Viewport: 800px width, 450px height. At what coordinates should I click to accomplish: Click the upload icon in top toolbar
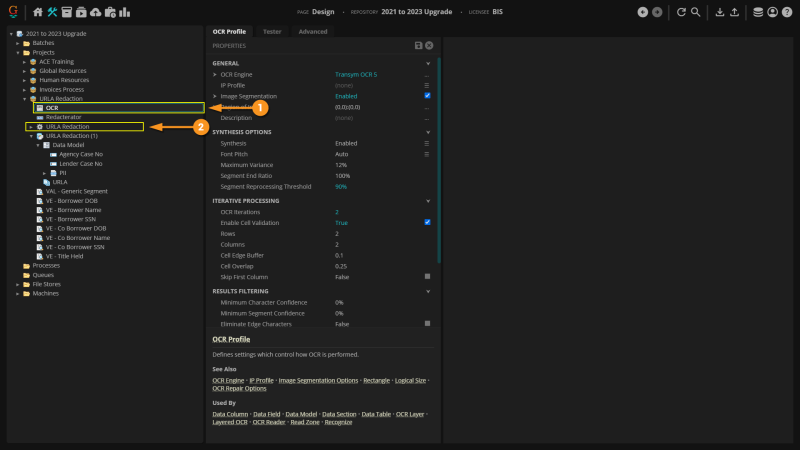click(734, 12)
